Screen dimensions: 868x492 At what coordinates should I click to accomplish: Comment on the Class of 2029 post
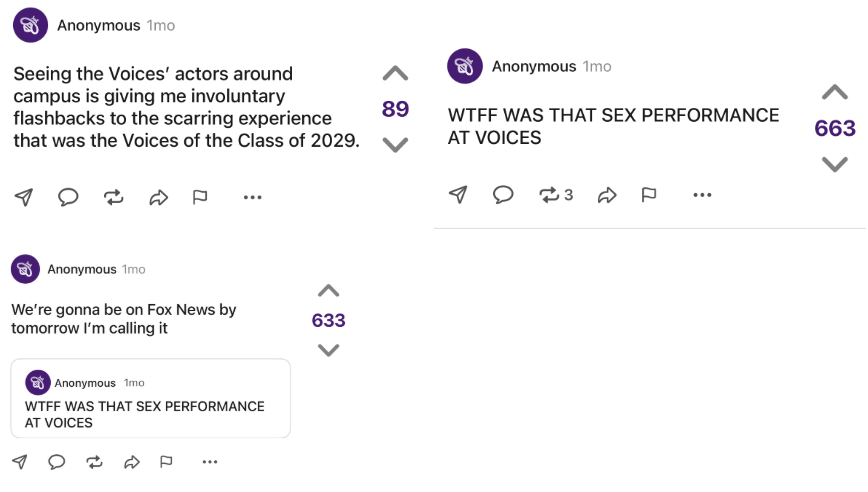[68, 197]
